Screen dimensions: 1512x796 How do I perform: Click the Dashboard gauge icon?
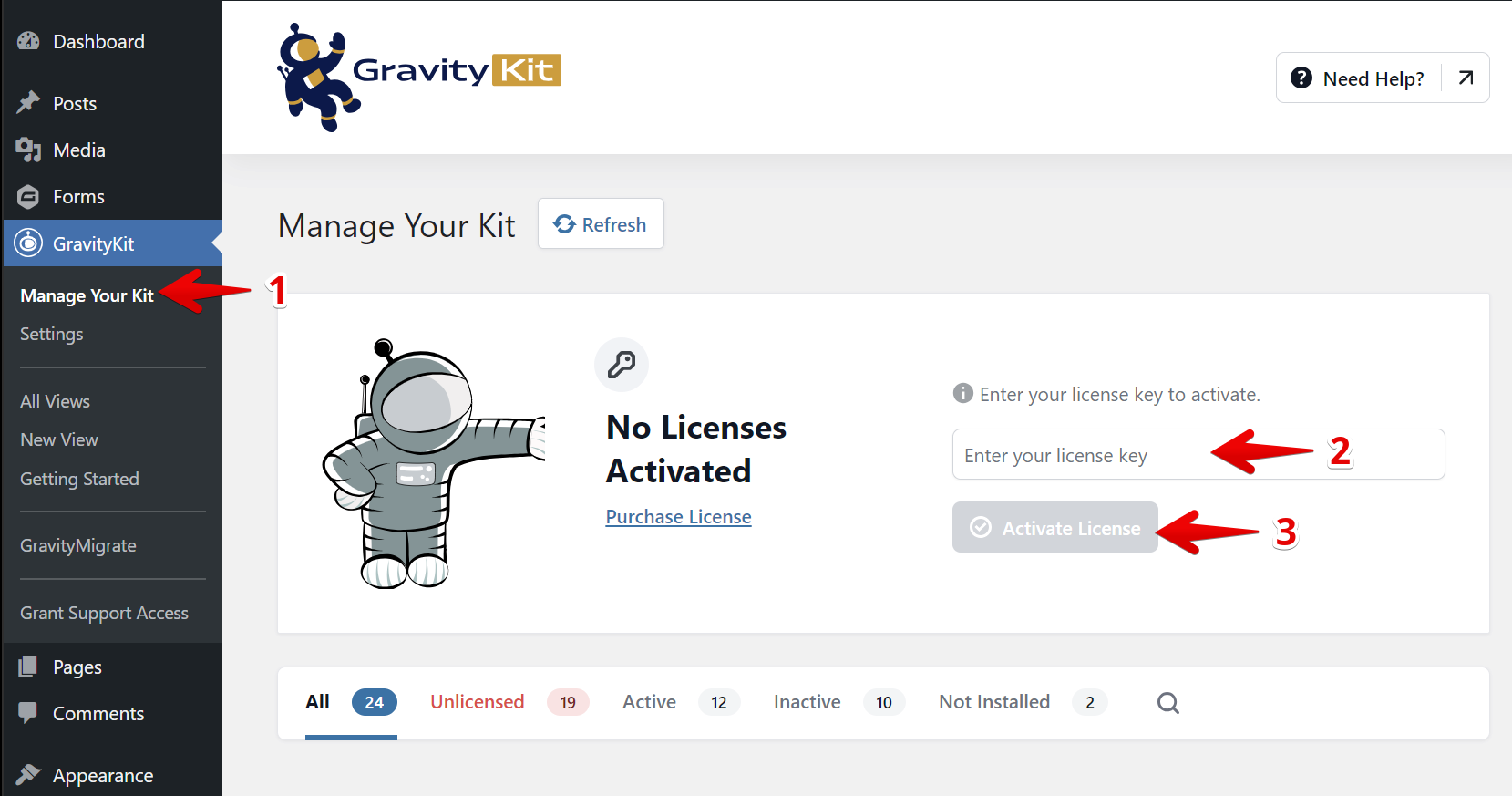coord(28,41)
